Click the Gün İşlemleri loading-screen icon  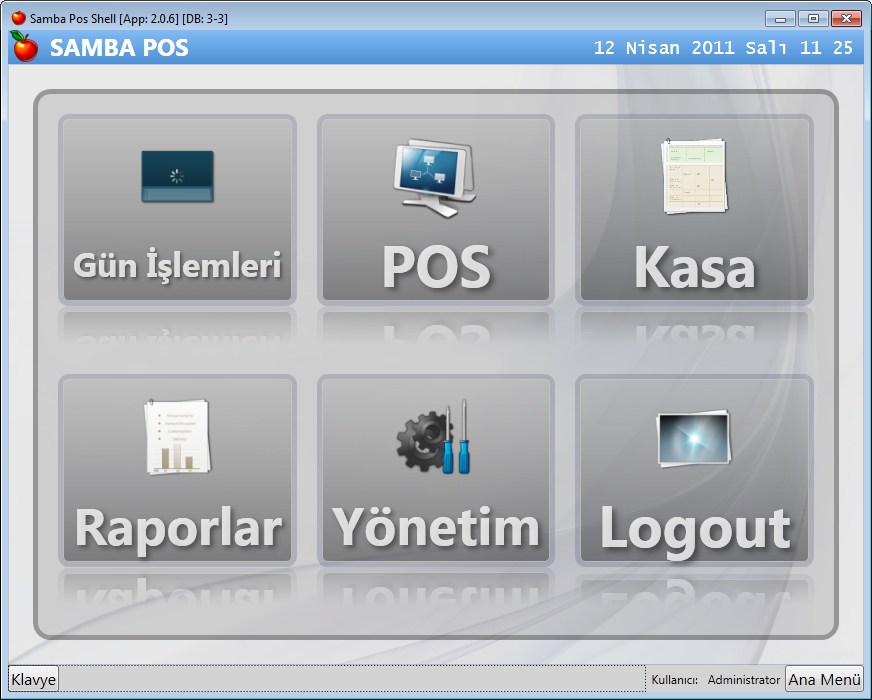(177, 177)
